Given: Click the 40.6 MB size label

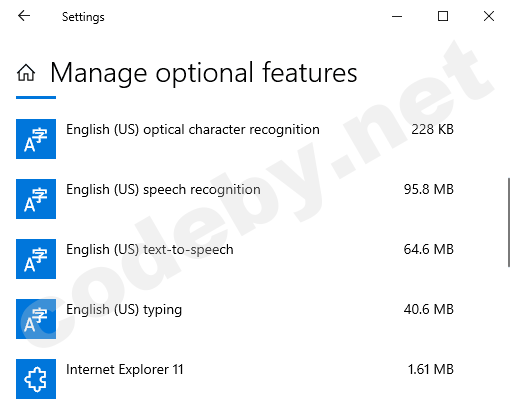Looking at the screenshot, I should tap(429, 309).
